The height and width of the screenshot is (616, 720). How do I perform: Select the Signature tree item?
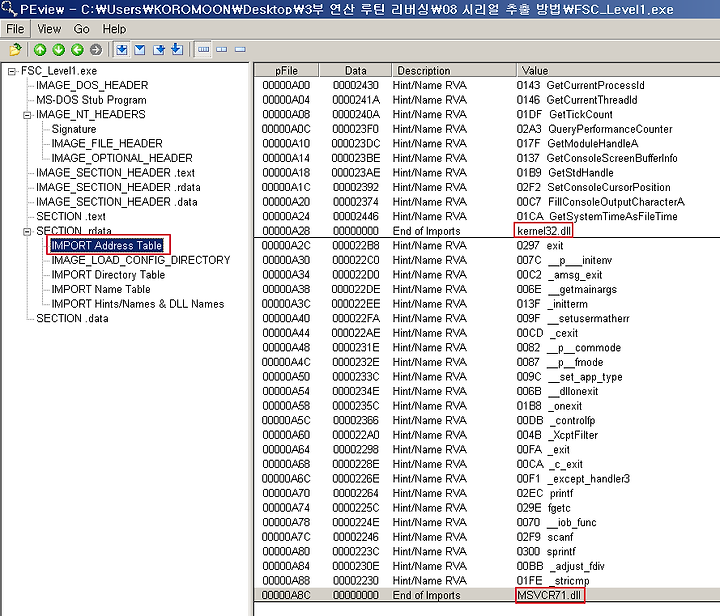73,129
